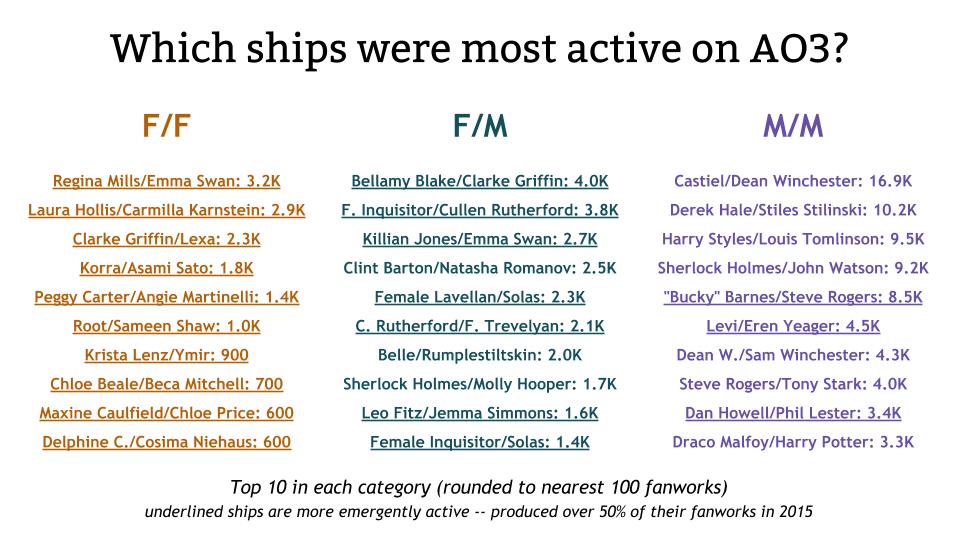Open Bellamy Blake/Clarke Griffin link
The image size is (960, 540).
click(x=480, y=181)
